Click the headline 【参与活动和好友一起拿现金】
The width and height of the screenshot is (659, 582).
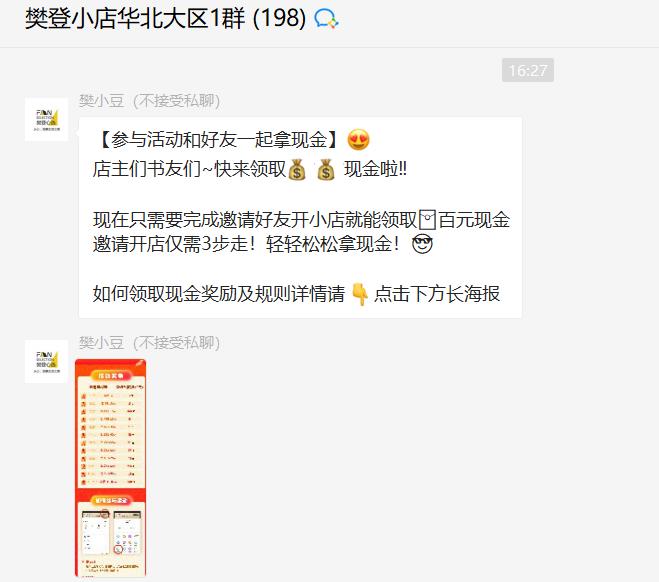(218, 140)
